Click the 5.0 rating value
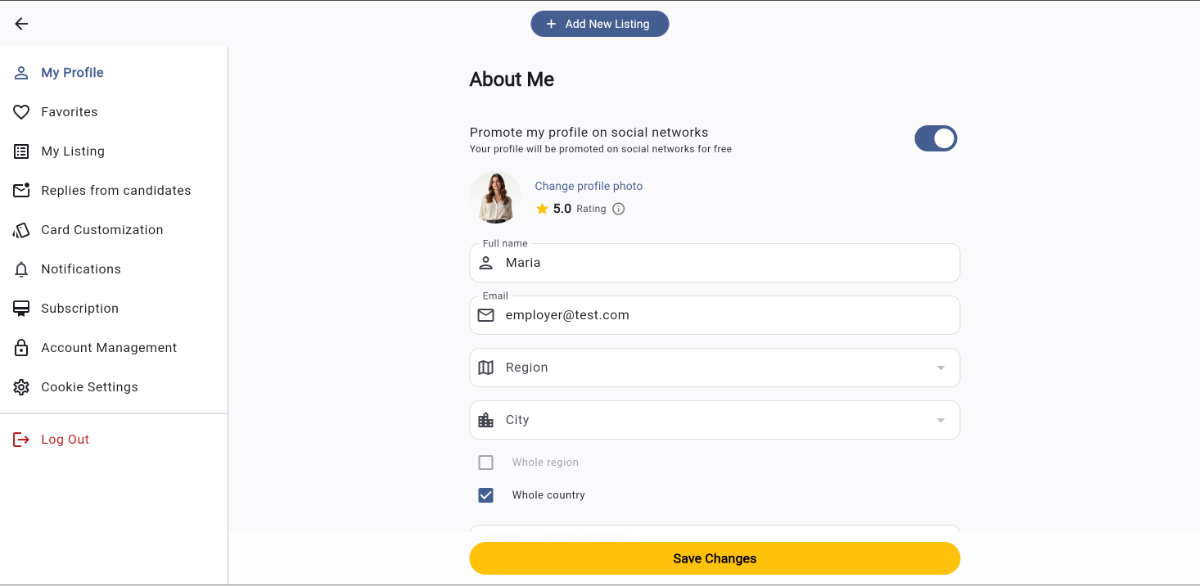 [x=562, y=209]
